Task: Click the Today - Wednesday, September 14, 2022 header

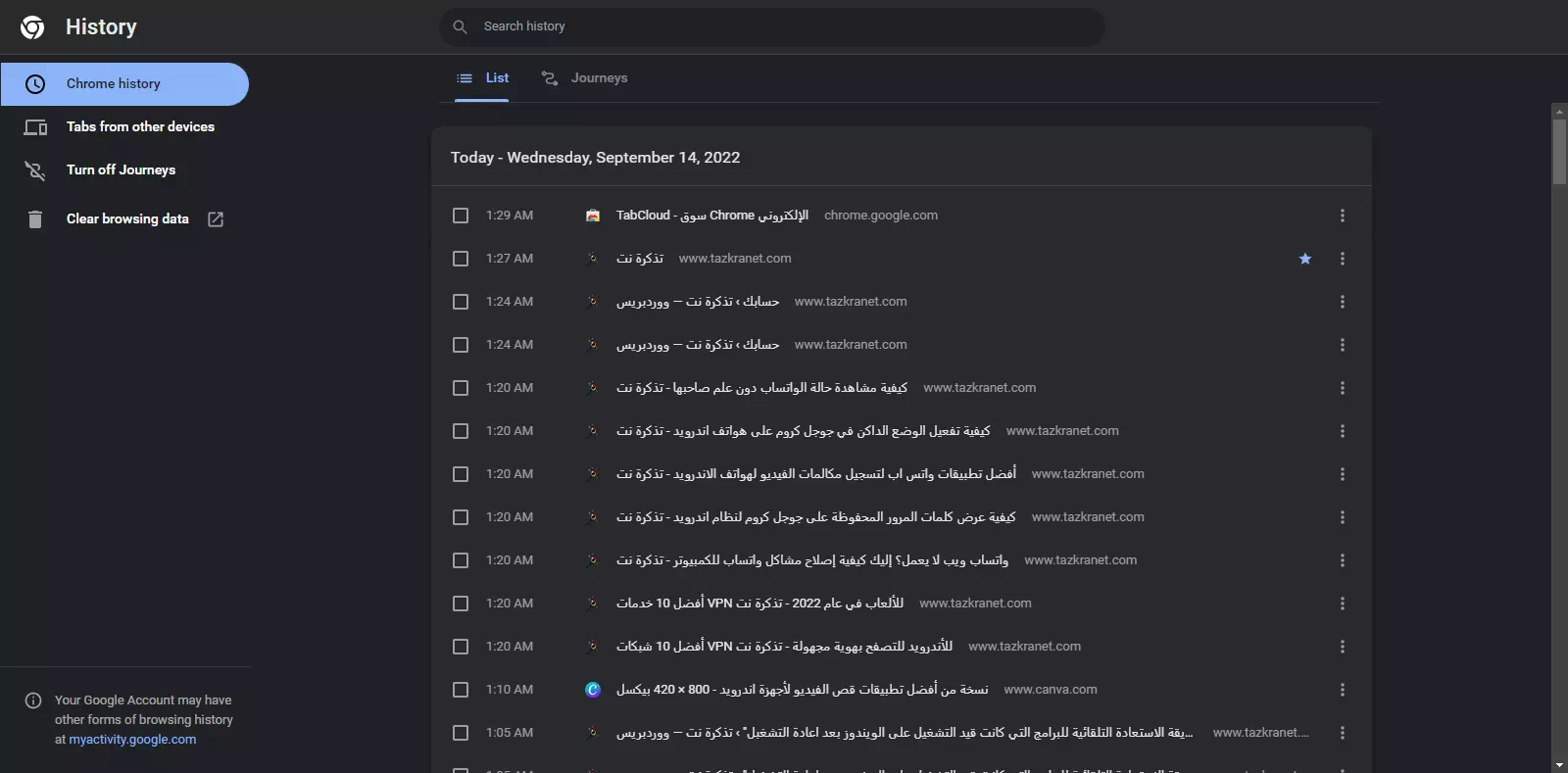Action: click(x=595, y=158)
